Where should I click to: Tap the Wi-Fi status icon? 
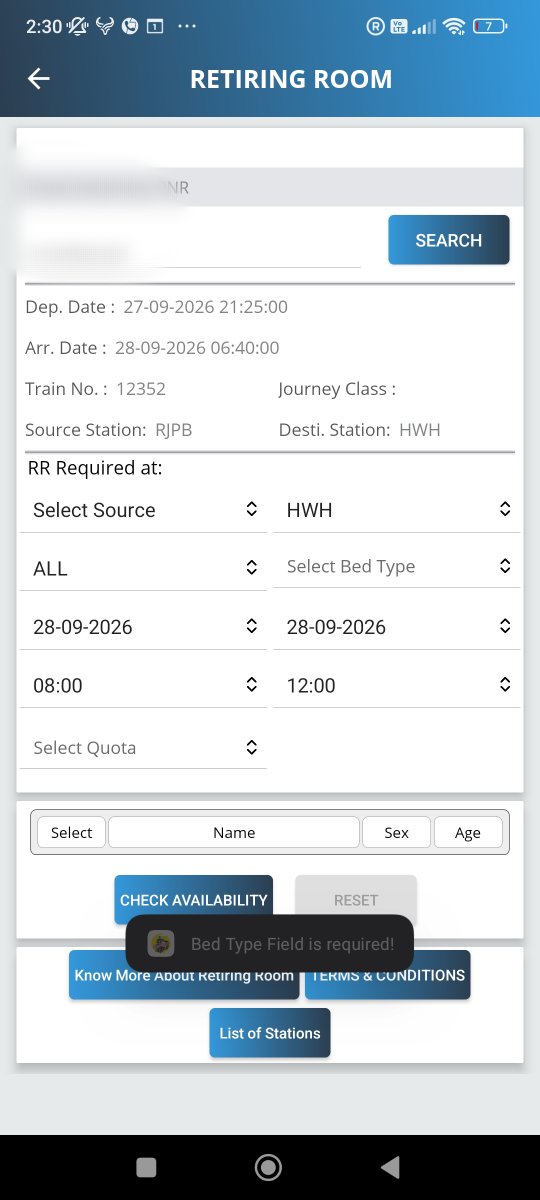tap(455, 27)
